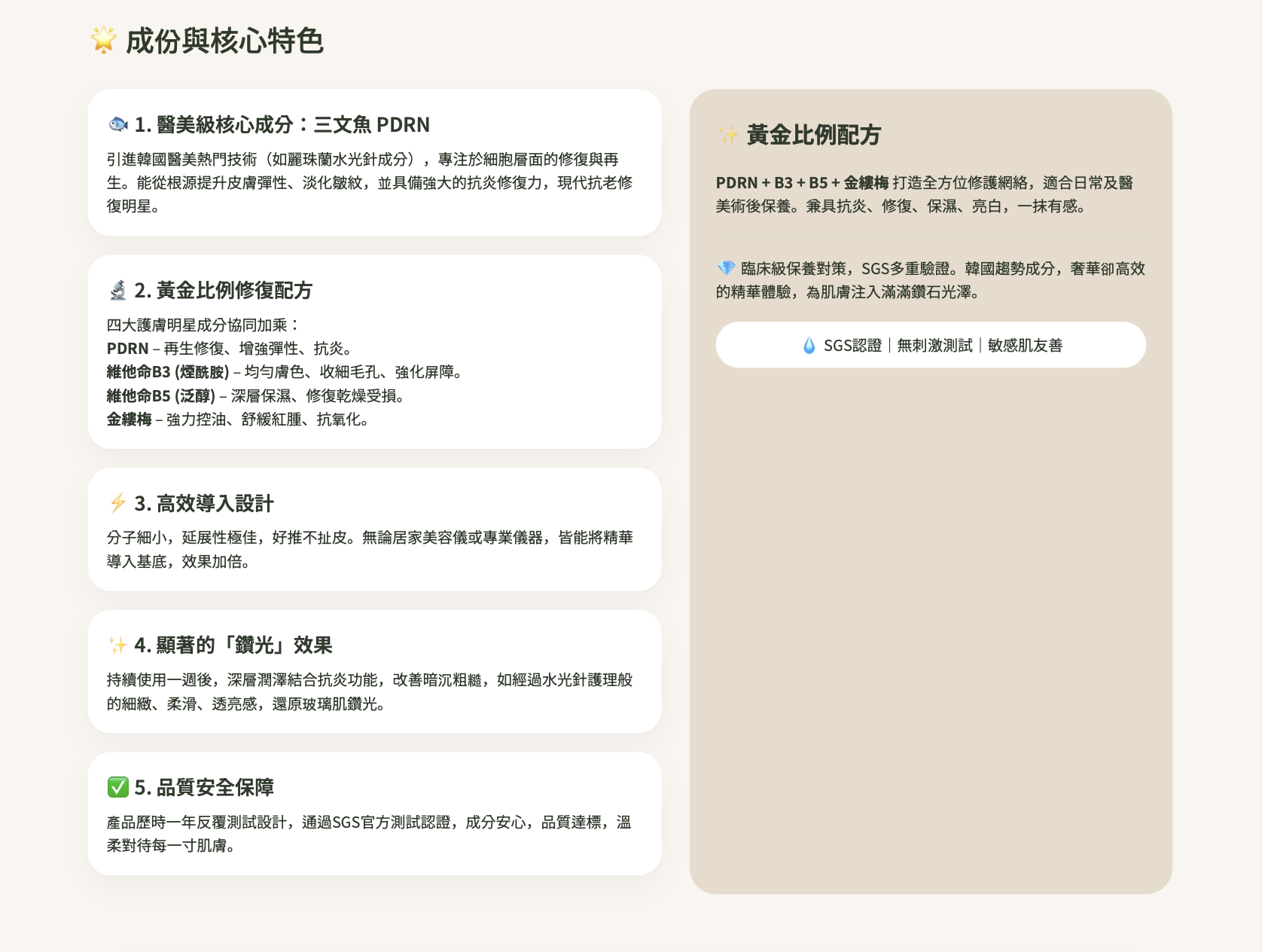This screenshot has width=1262, height=952.
Task: Click the bold 維他命B3 (煙酰胺) ingredient label
Action: (x=168, y=372)
